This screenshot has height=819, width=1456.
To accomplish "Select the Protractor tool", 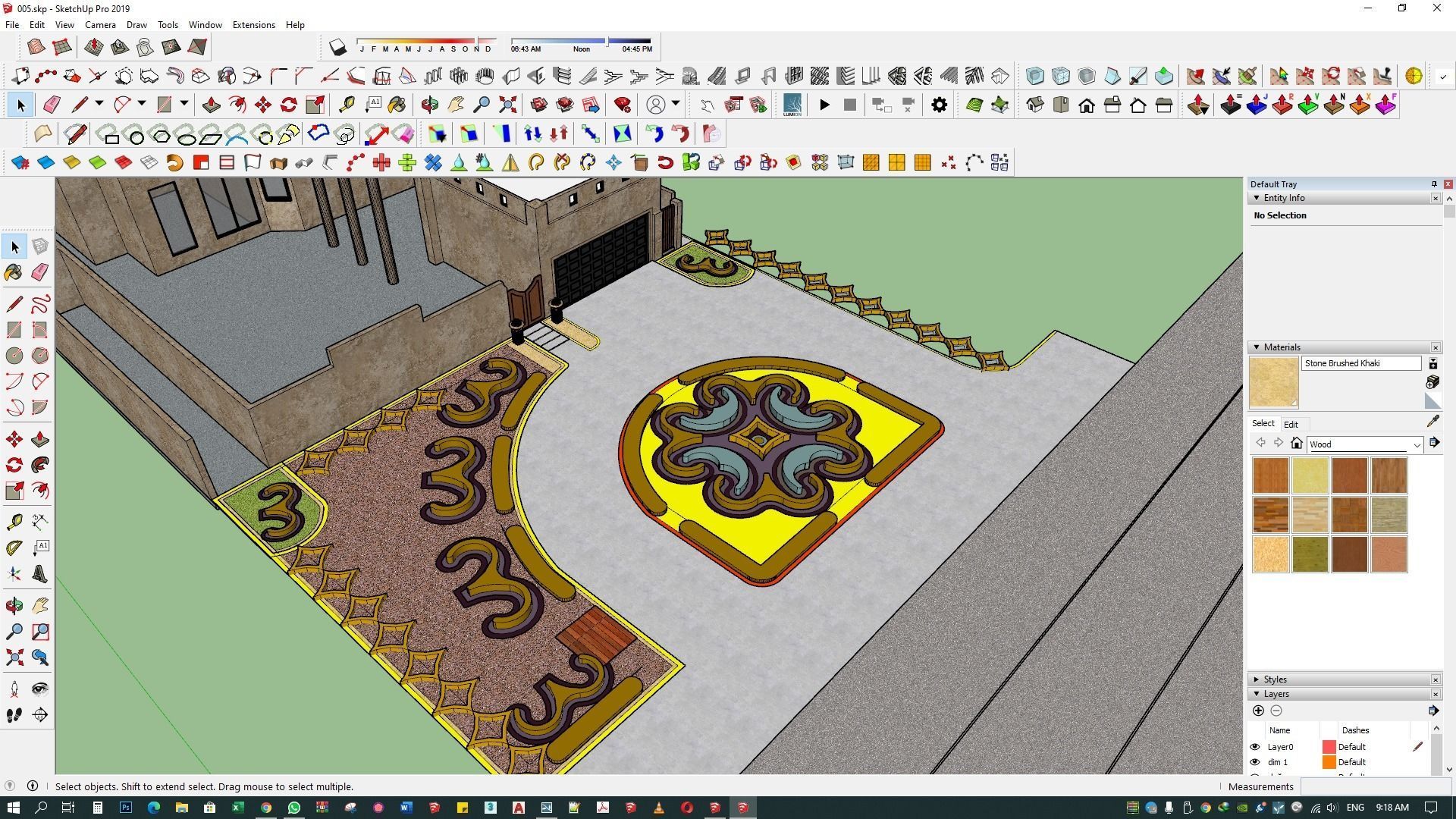I will point(14,548).
